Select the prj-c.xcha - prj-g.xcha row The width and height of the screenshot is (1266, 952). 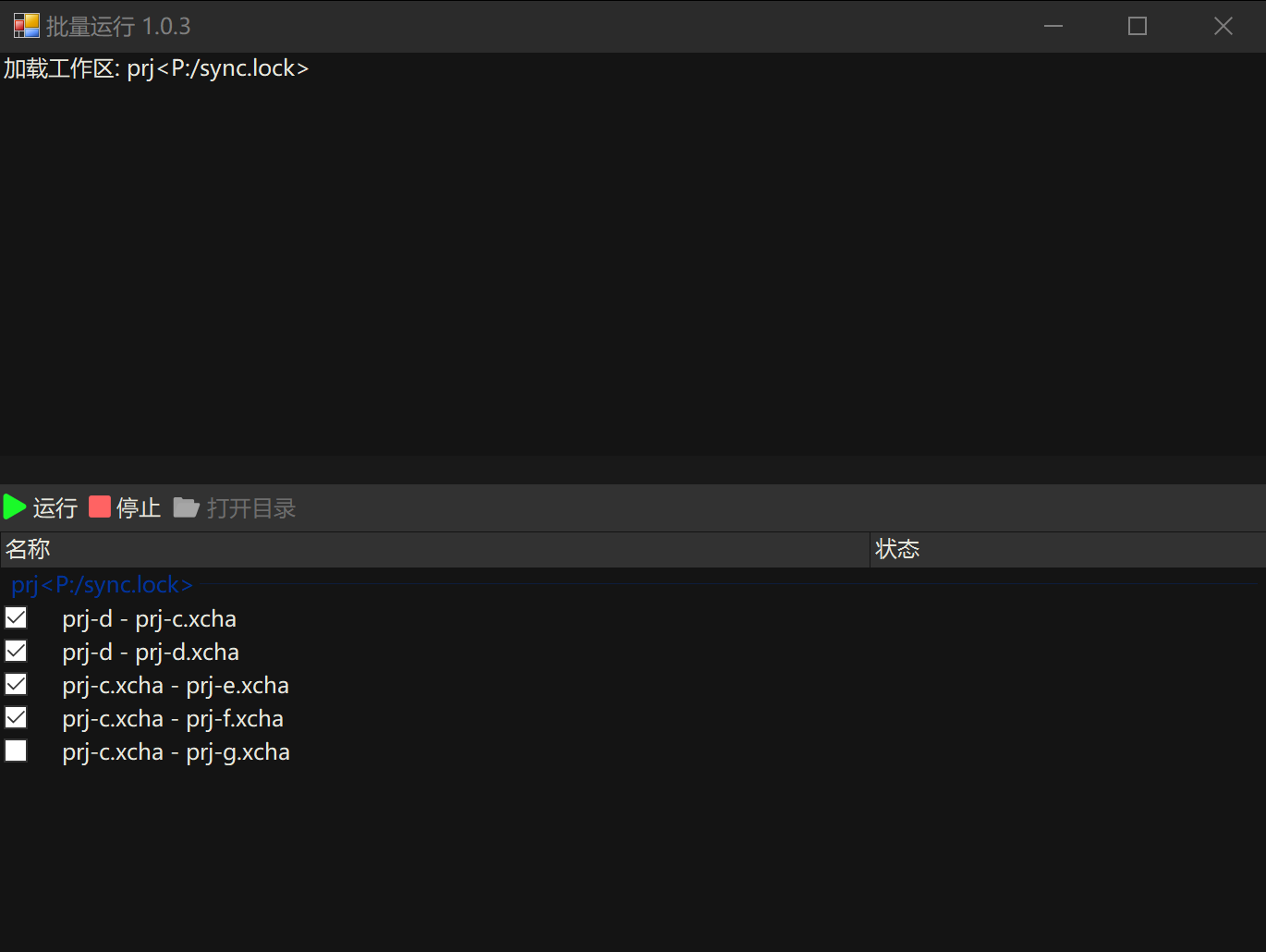(x=176, y=752)
